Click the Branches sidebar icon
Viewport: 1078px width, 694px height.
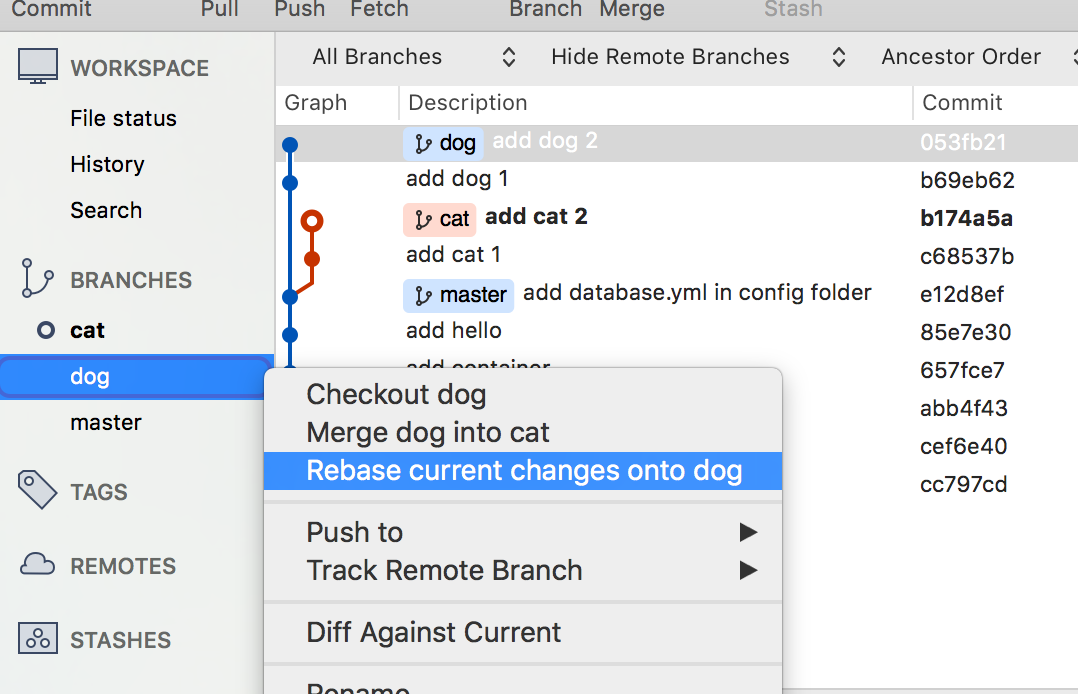(x=36, y=278)
